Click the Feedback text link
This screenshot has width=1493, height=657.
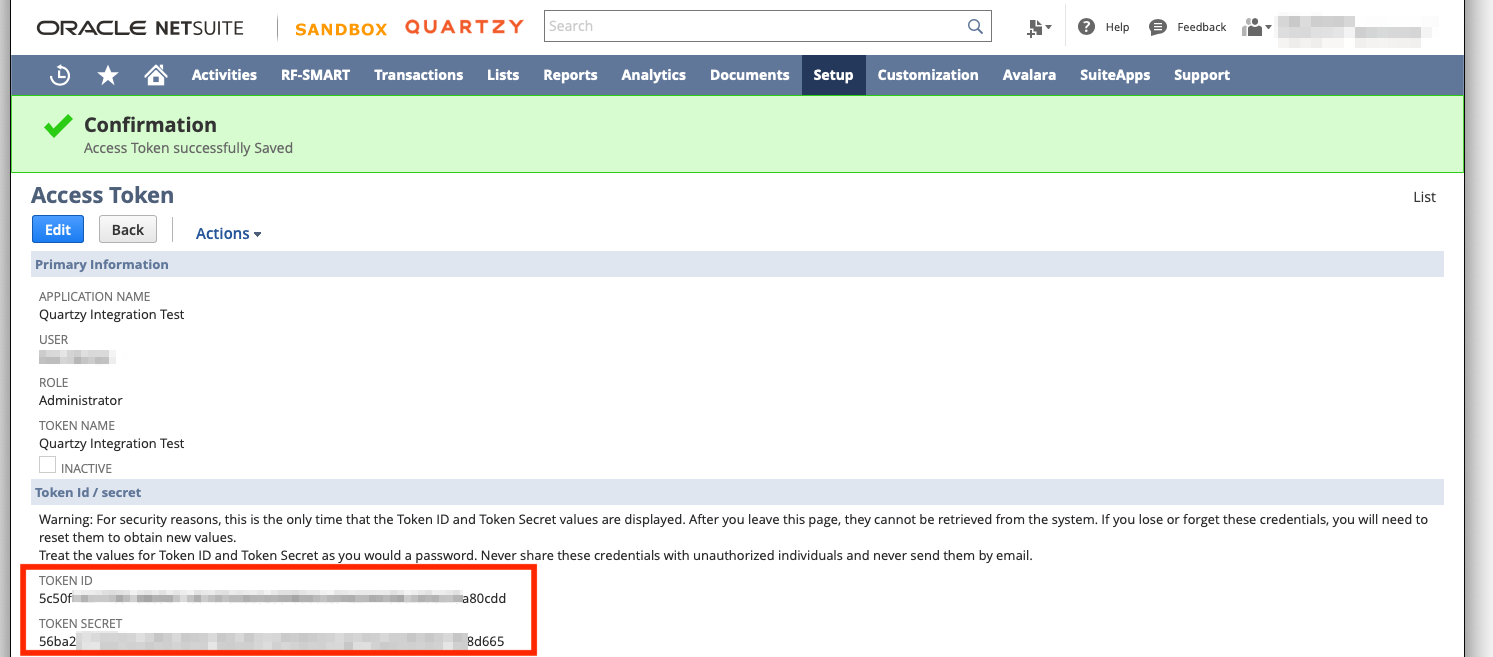(1201, 27)
